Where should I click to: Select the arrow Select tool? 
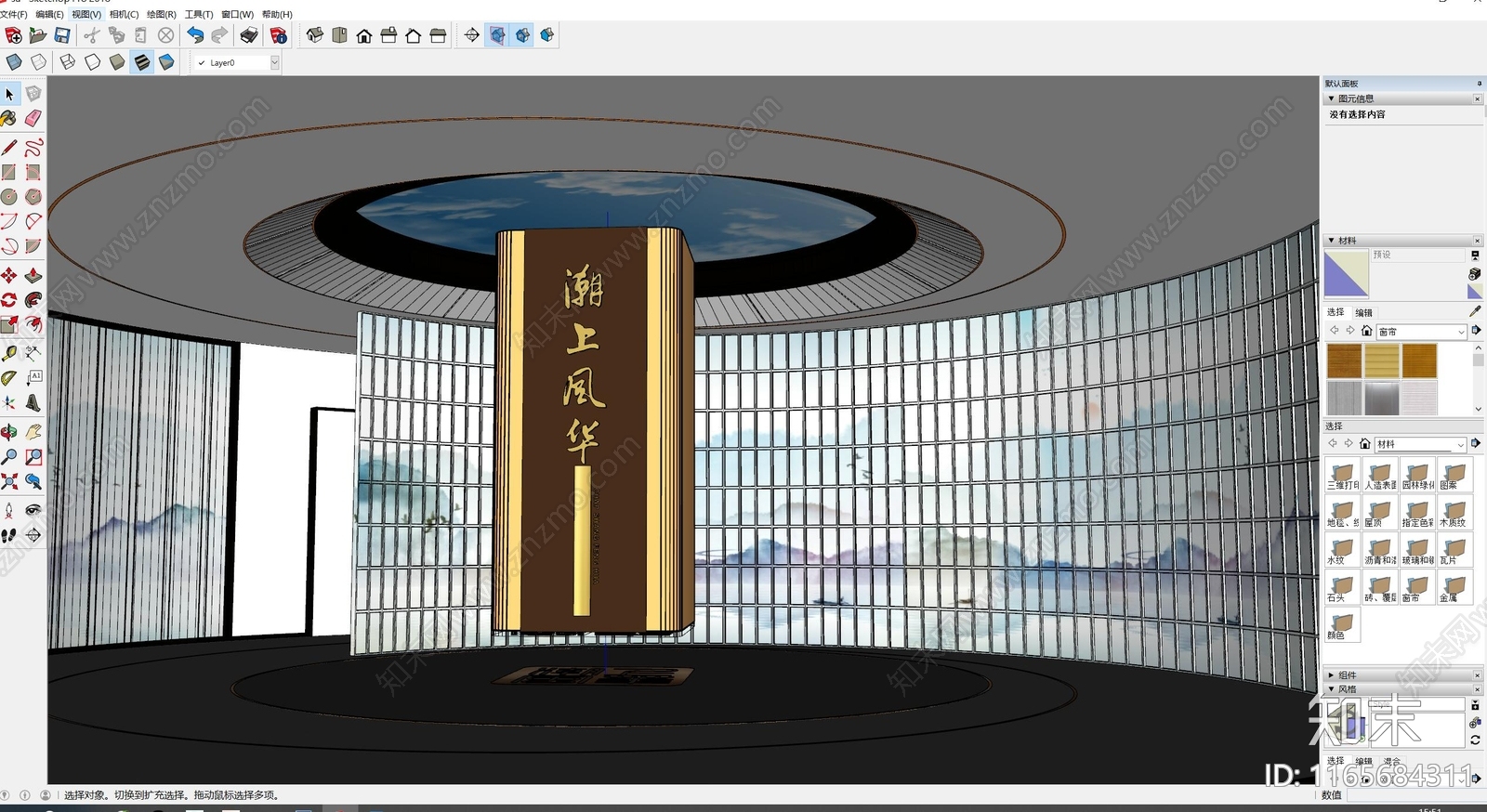click(x=9, y=95)
